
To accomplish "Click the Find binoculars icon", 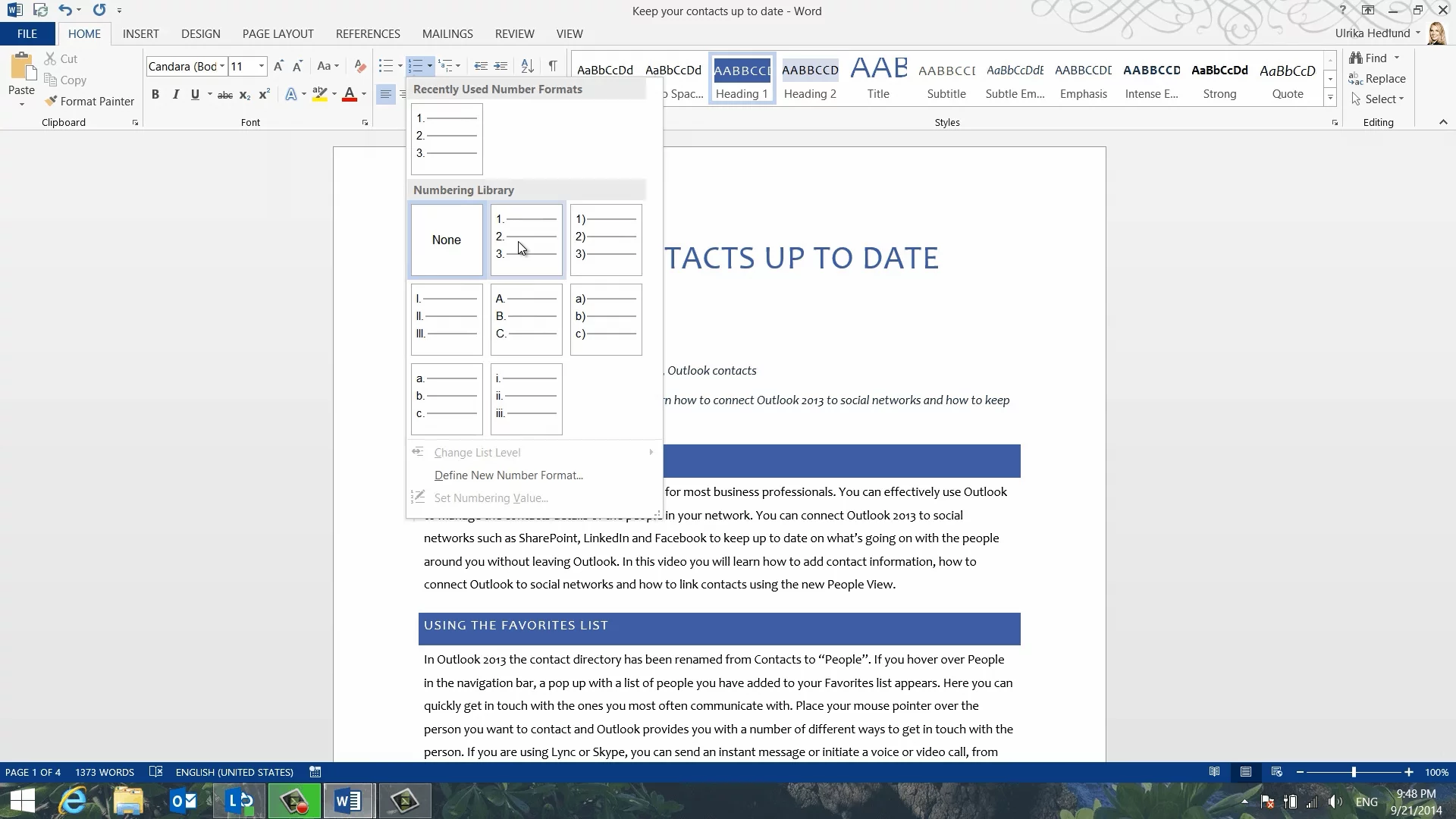I will click(x=1356, y=58).
